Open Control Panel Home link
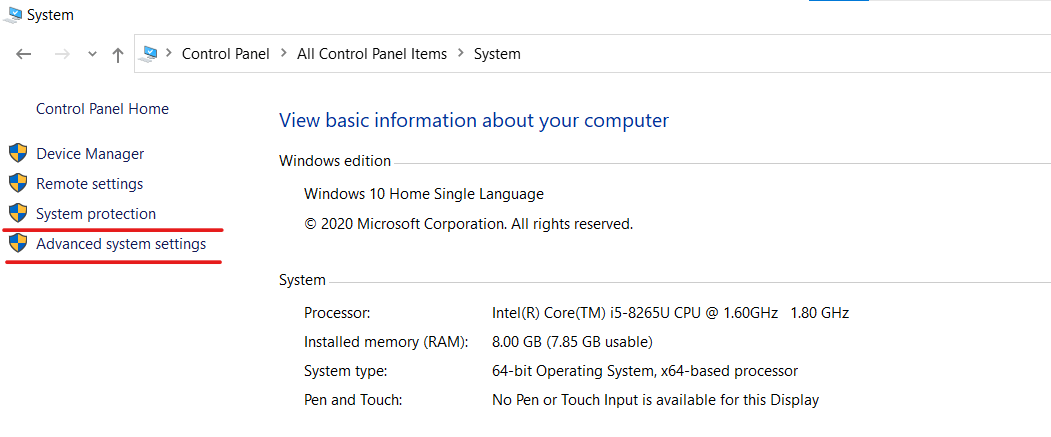The width and height of the screenshot is (1051, 437). (x=102, y=109)
